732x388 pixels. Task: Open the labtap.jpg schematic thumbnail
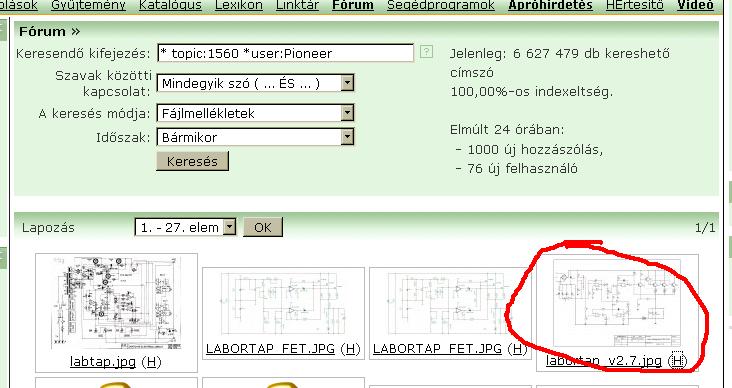116,303
